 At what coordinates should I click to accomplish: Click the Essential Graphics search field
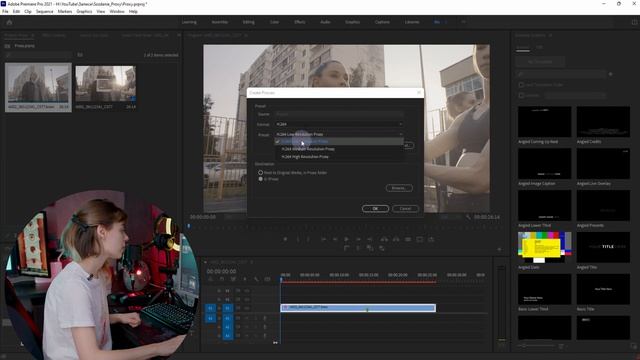pyautogui.click(x=561, y=74)
